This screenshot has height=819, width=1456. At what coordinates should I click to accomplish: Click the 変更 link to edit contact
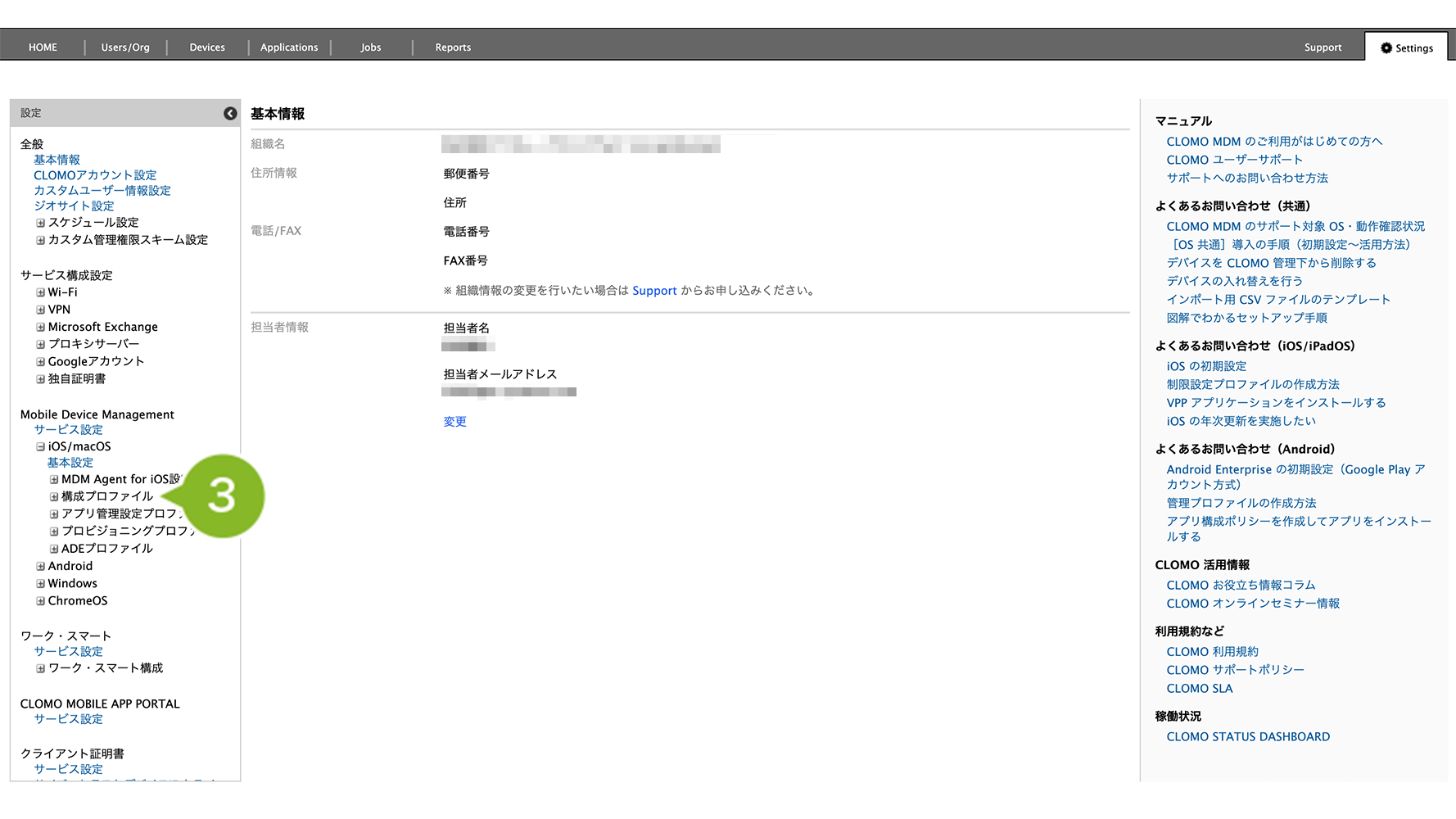tap(454, 422)
